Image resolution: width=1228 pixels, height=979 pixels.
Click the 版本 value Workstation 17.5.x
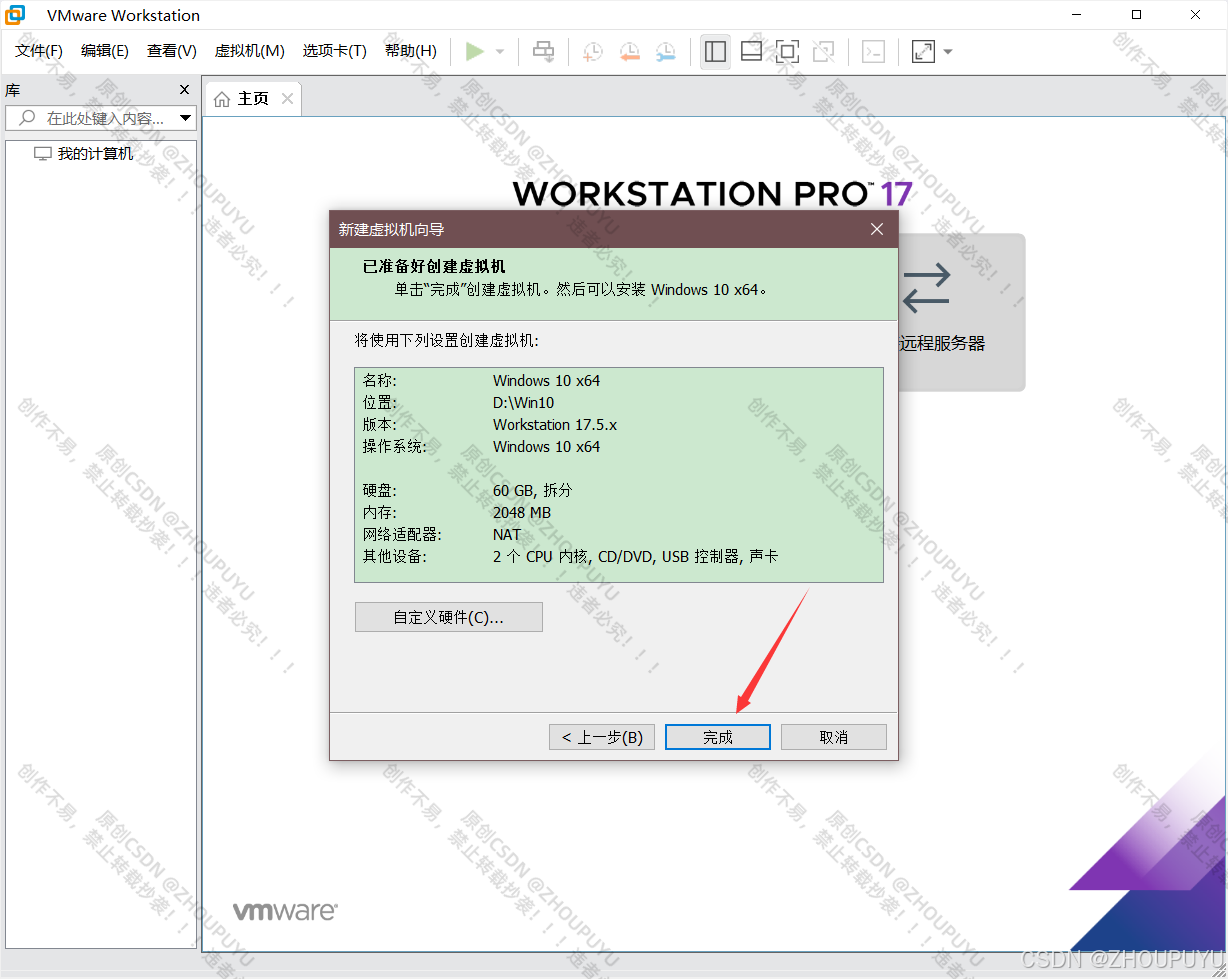(x=555, y=424)
